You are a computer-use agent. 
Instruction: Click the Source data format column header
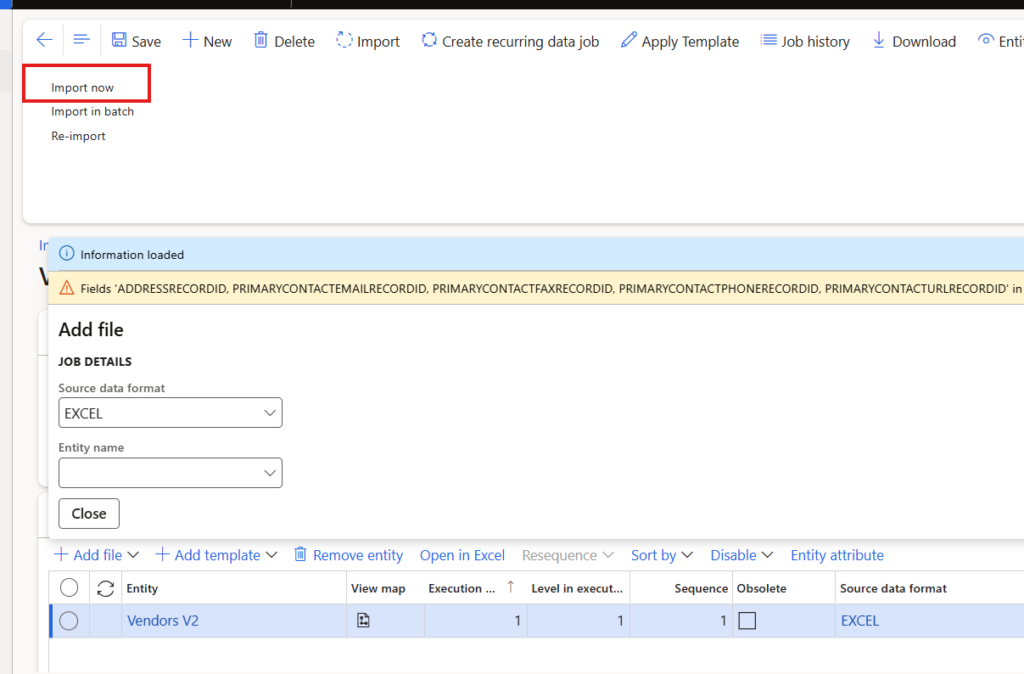pos(893,588)
